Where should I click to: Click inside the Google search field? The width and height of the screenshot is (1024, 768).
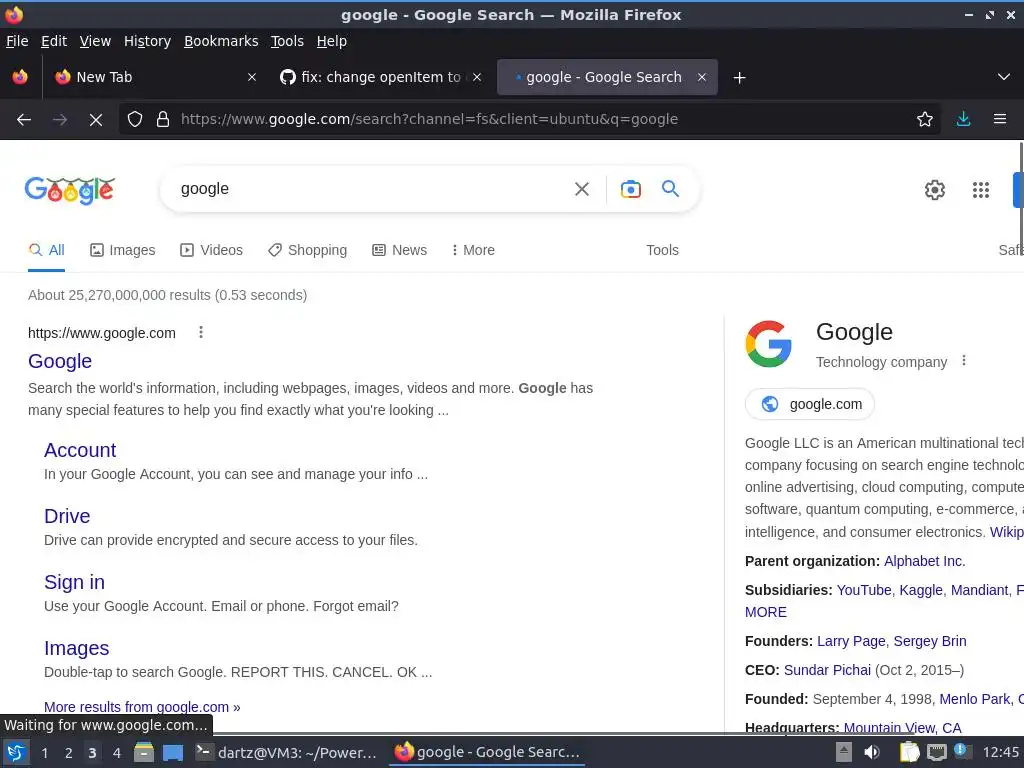point(372,189)
